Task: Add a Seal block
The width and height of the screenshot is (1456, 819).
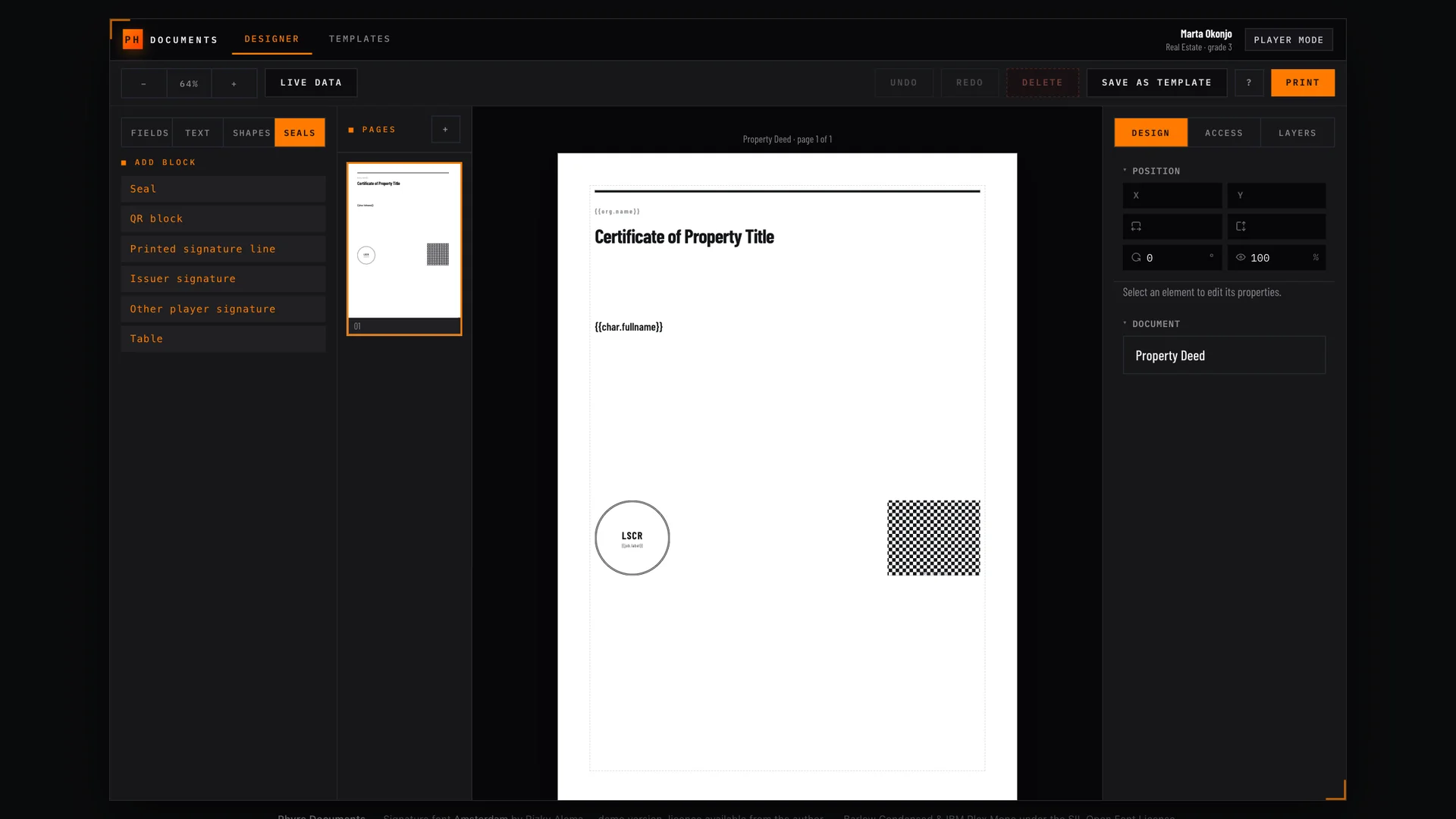Action: point(223,189)
